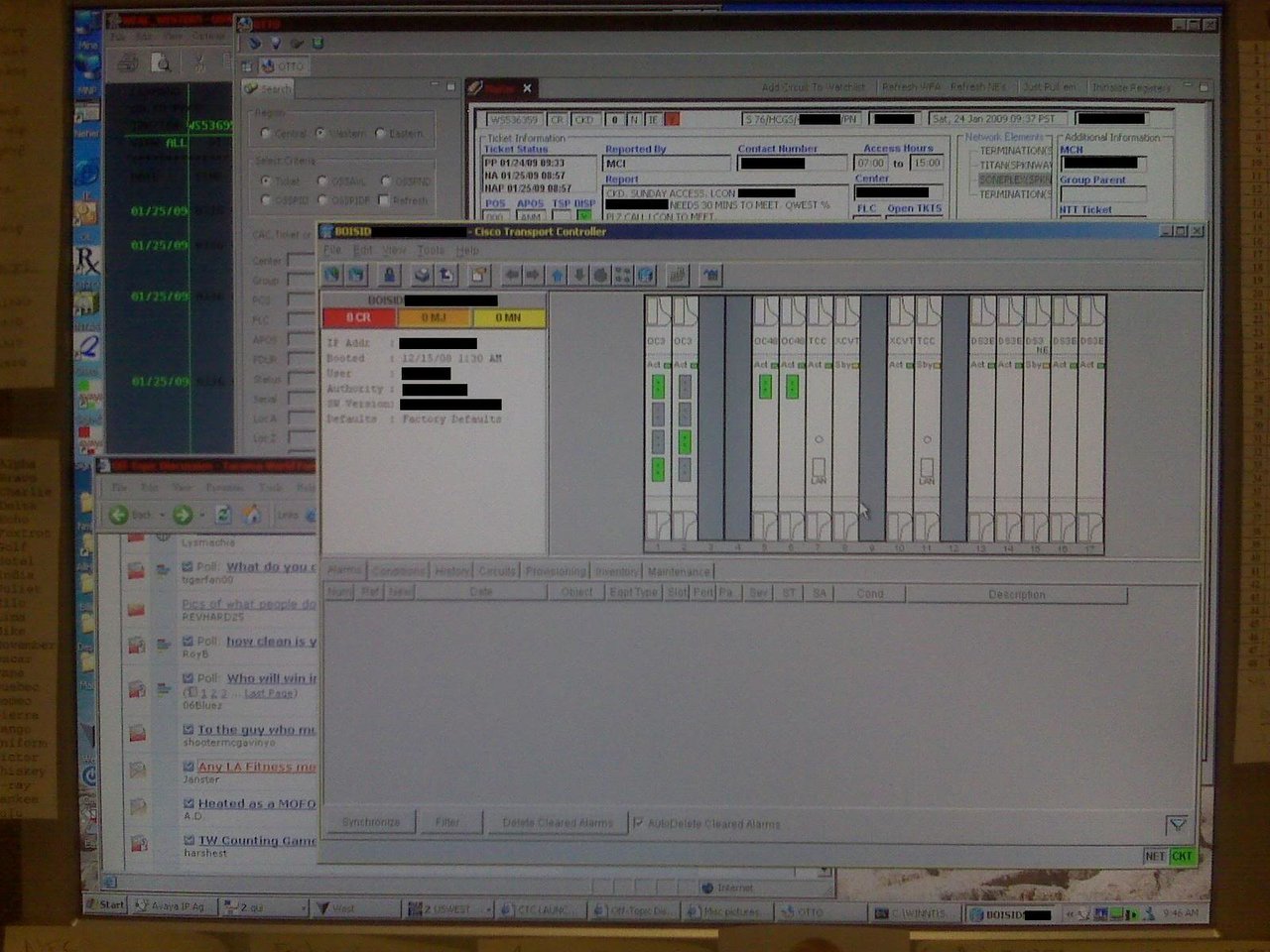The image size is (1270, 952).
Task: Click the gray down arrow icon in CTC toolbar
Action: tap(578, 275)
